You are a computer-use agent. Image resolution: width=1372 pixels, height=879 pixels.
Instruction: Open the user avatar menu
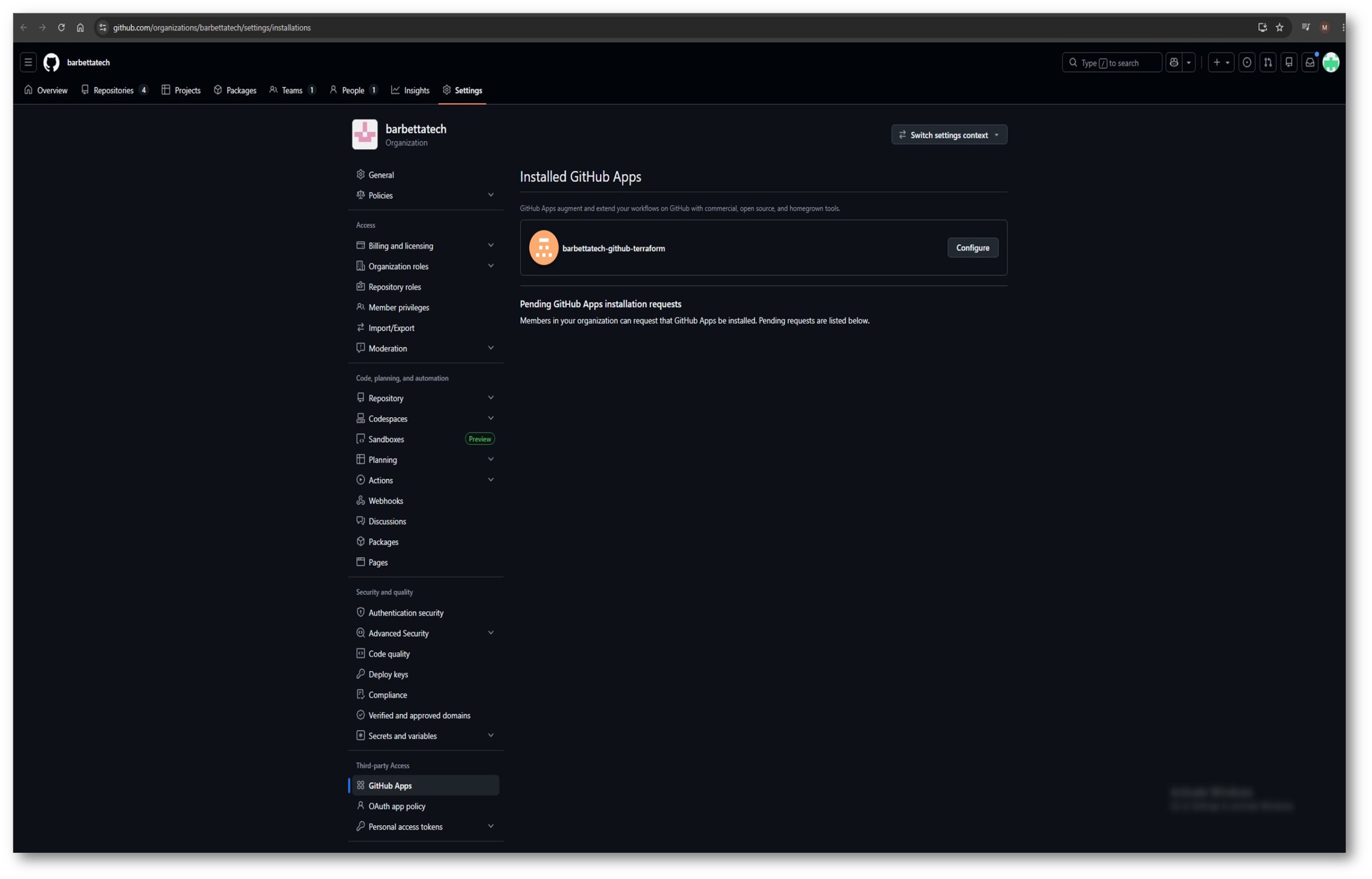pyautogui.click(x=1331, y=63)
